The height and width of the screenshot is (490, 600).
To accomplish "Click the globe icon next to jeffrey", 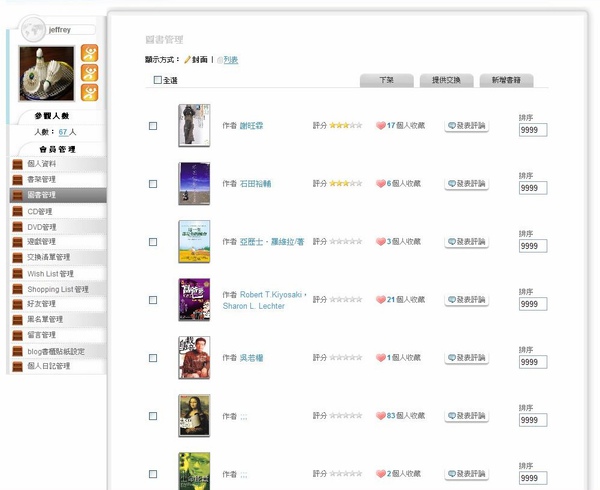I will [33, 30].
